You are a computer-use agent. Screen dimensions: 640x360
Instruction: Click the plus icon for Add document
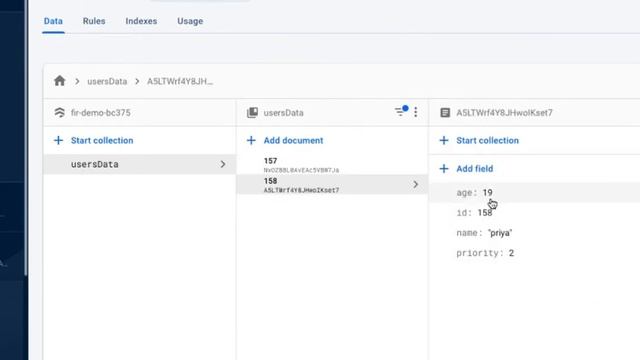(x=251, y=140)
